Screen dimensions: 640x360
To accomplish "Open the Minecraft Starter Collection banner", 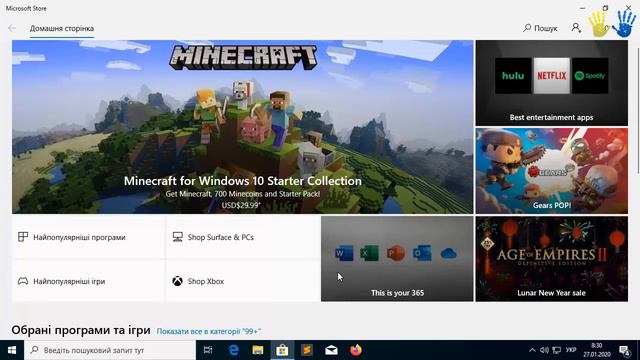I will point(242,127).
